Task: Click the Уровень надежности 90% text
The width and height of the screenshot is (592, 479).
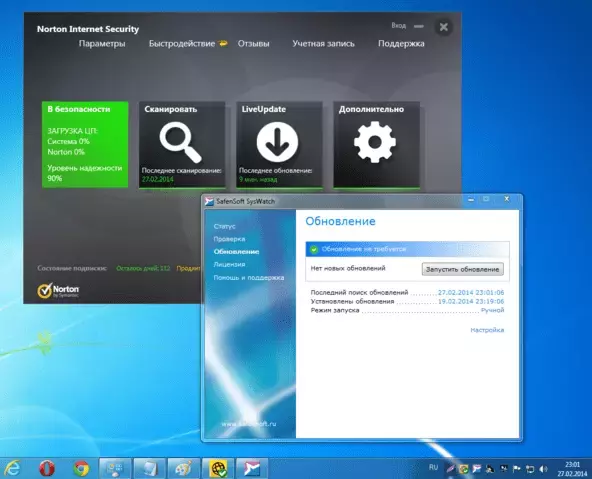Action: point(85,173)
